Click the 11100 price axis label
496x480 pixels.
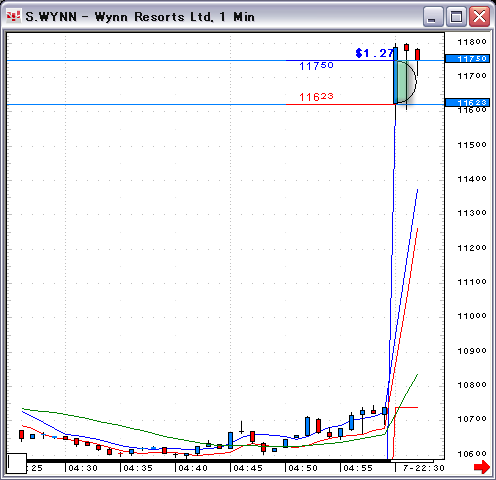click(472, 282)
